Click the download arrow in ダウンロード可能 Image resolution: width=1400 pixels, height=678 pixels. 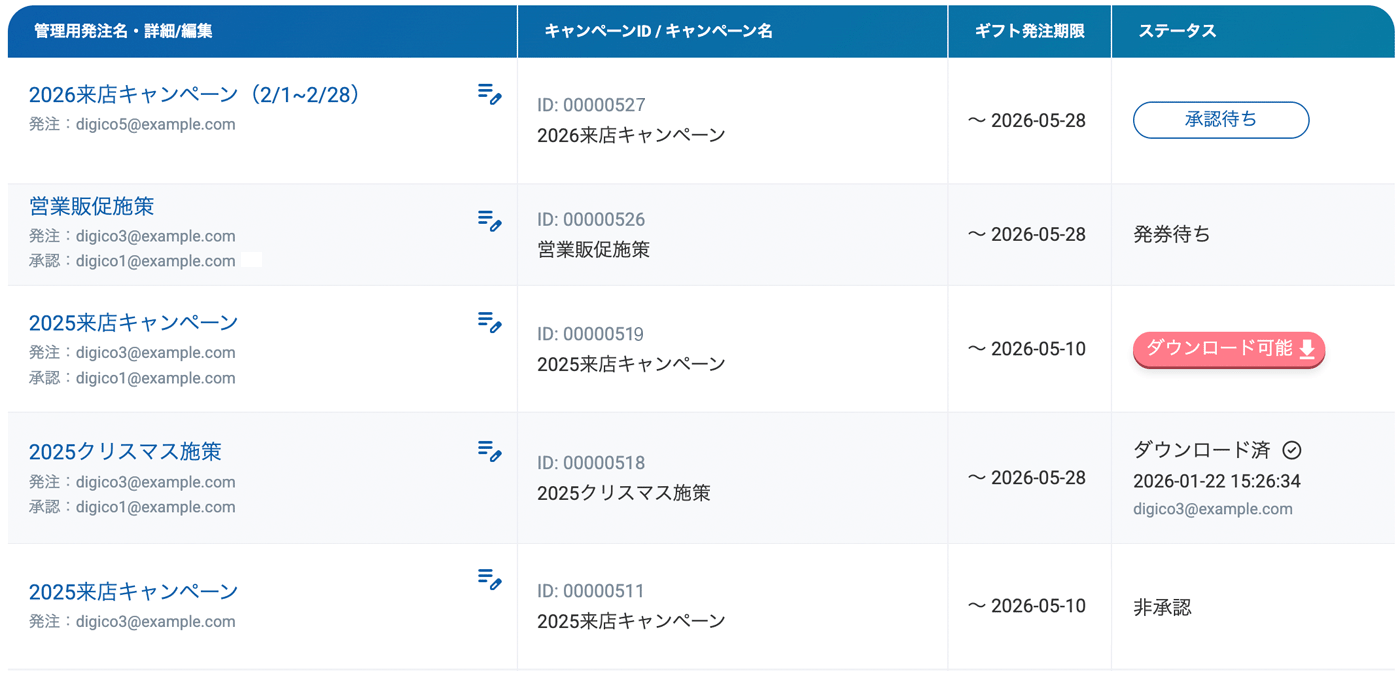click(1307, 349)
